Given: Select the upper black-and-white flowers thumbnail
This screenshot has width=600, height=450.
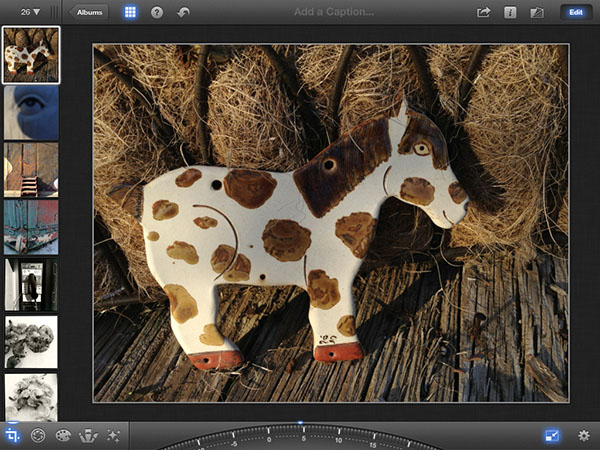Looking at the screenshot, I should (31, 342).
